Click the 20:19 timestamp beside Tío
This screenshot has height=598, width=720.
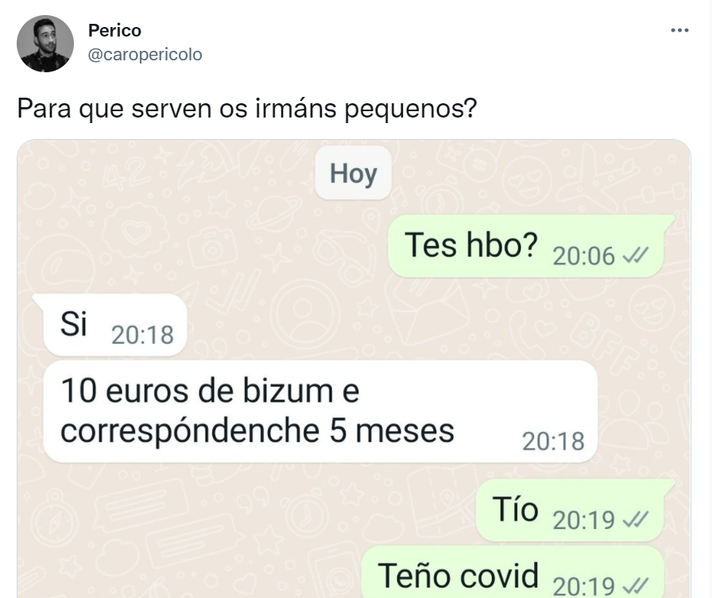[x=583, y=520]
